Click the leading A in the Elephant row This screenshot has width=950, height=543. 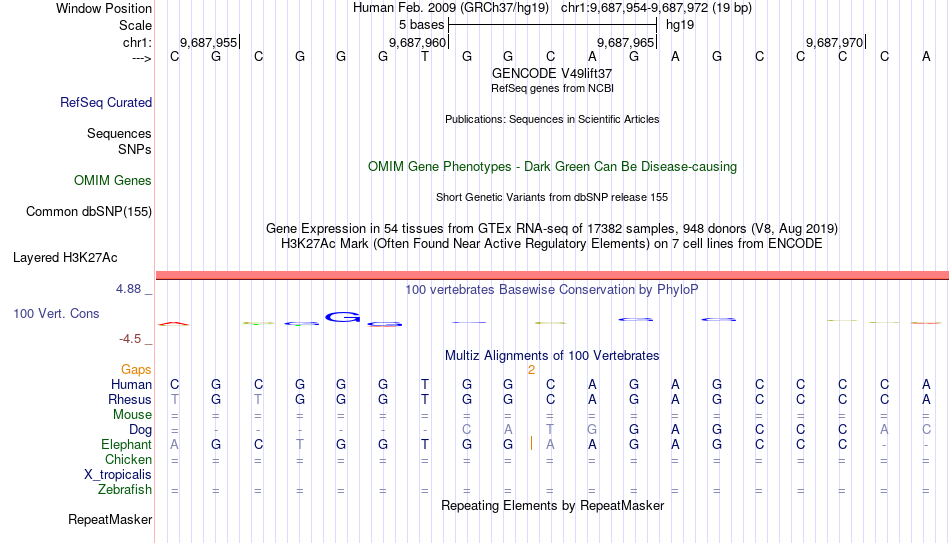[x=174, y=444]
